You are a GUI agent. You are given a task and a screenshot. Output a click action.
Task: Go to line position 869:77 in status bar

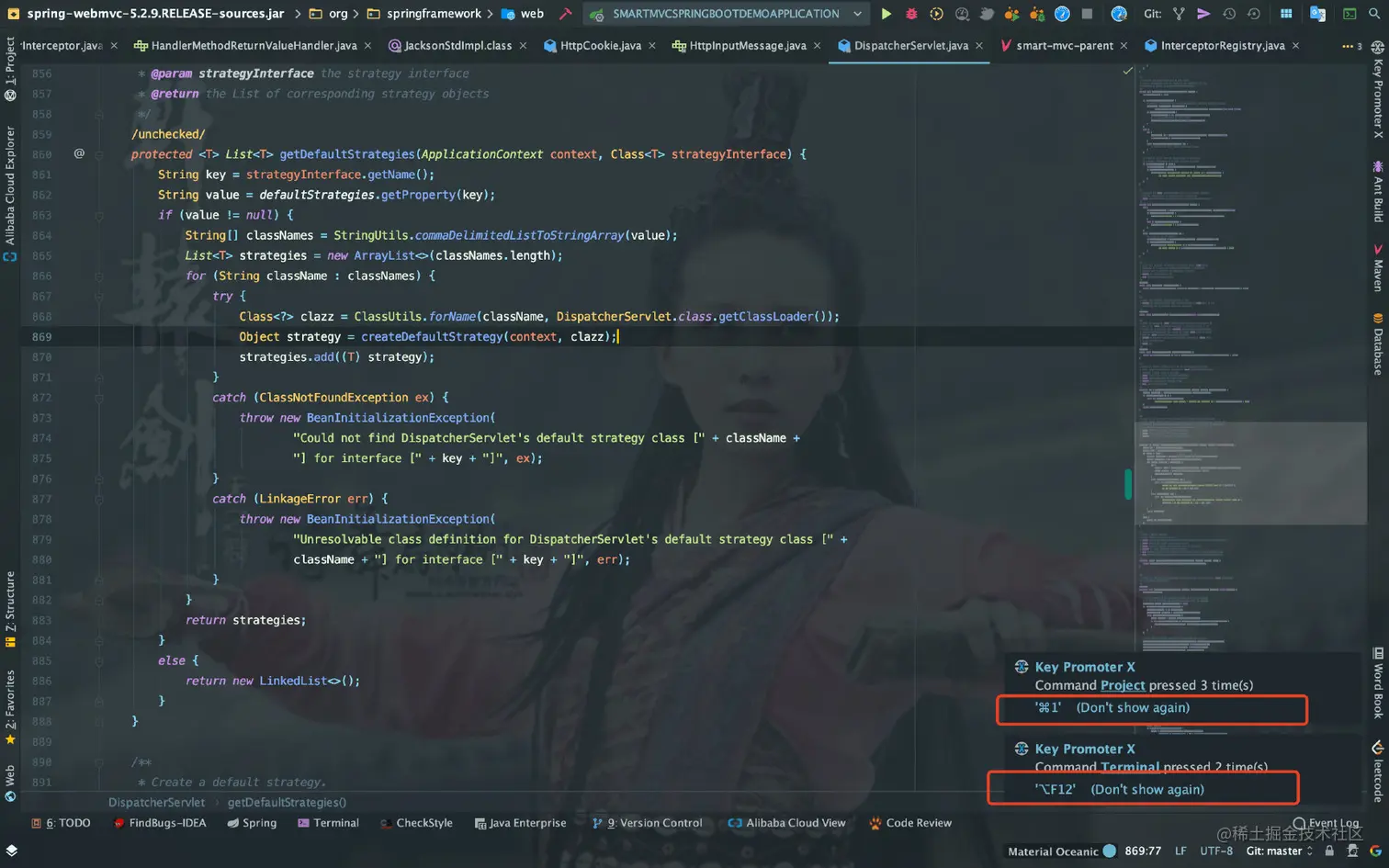click(x=1143, y=851)
